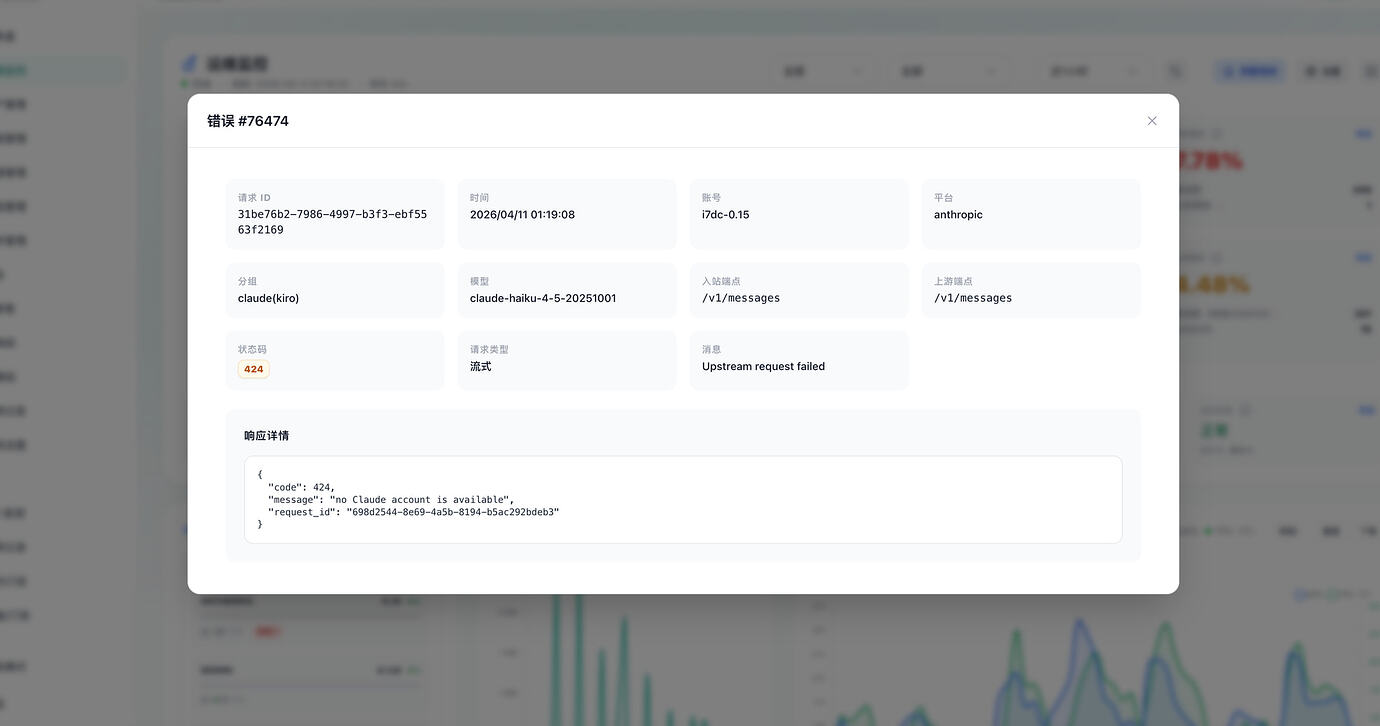Image resolution: width=1380 pixels, height=726 pixels.
Task: Click the message "Upstream request failed"
Action: [763, 367]
